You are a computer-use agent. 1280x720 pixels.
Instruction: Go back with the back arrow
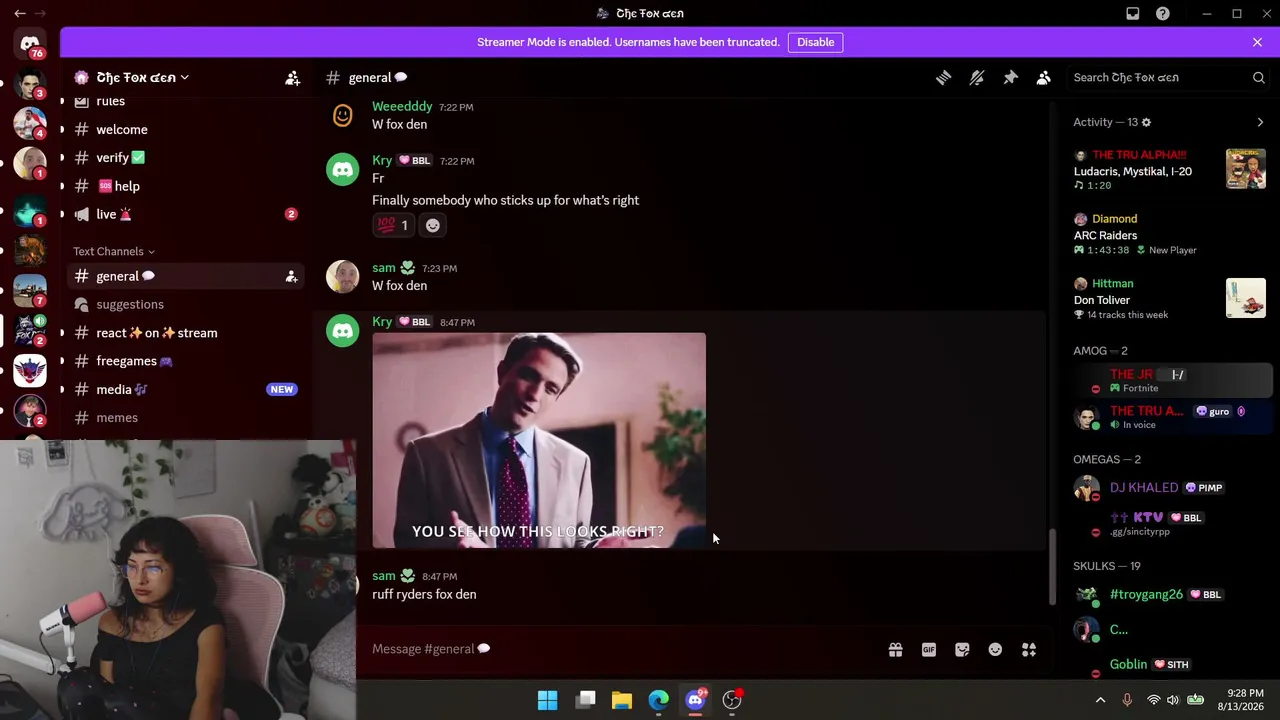[x=20, y=13]
